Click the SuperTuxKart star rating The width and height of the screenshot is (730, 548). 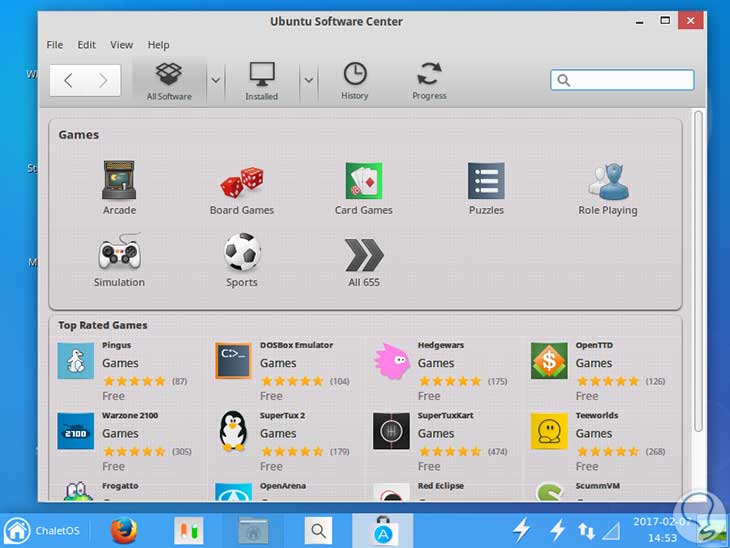[450, 452]
